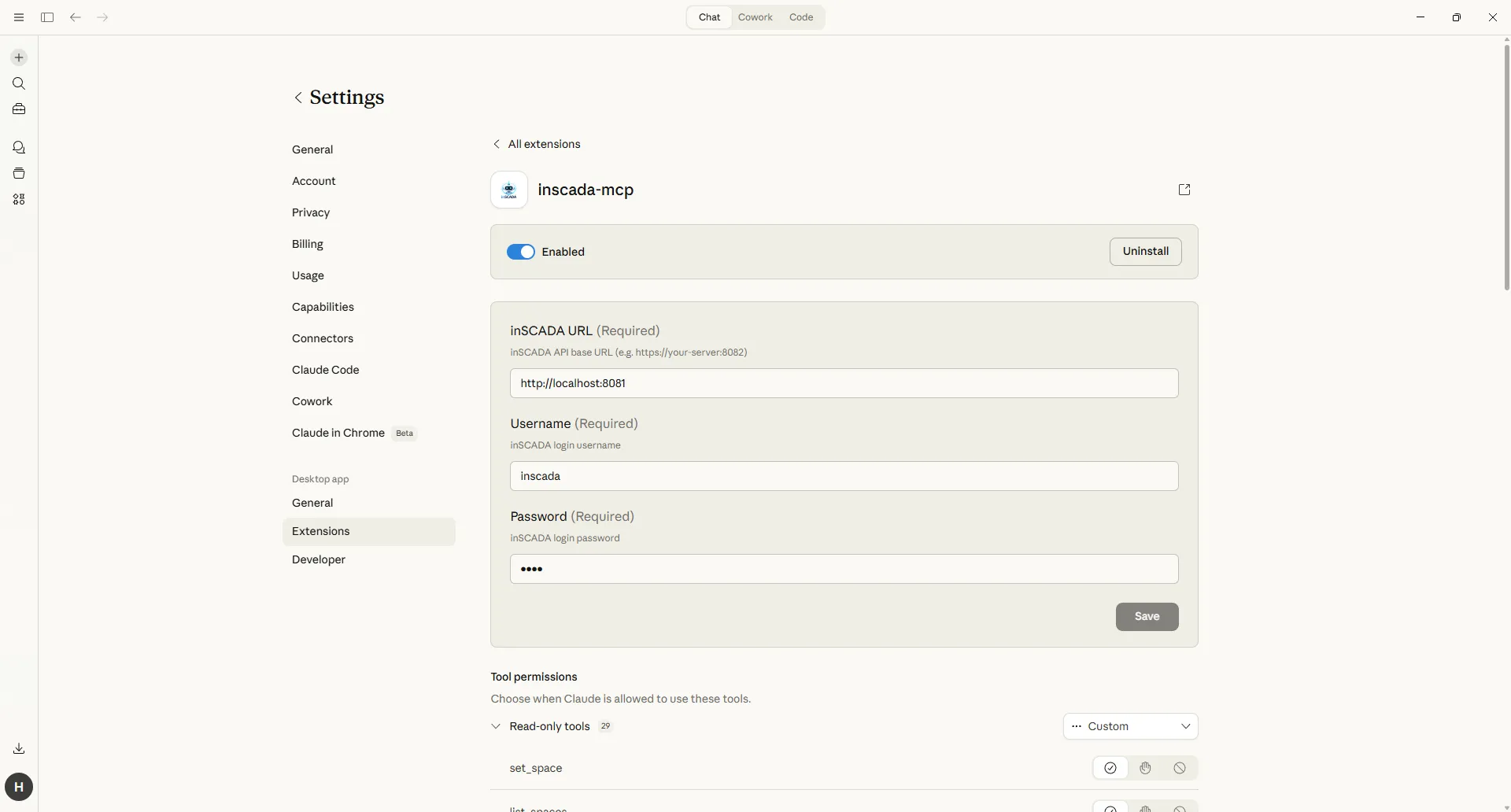Open a new chat with the plus icon
Screen dimensions: 1511x812
(x=18, y=57)
